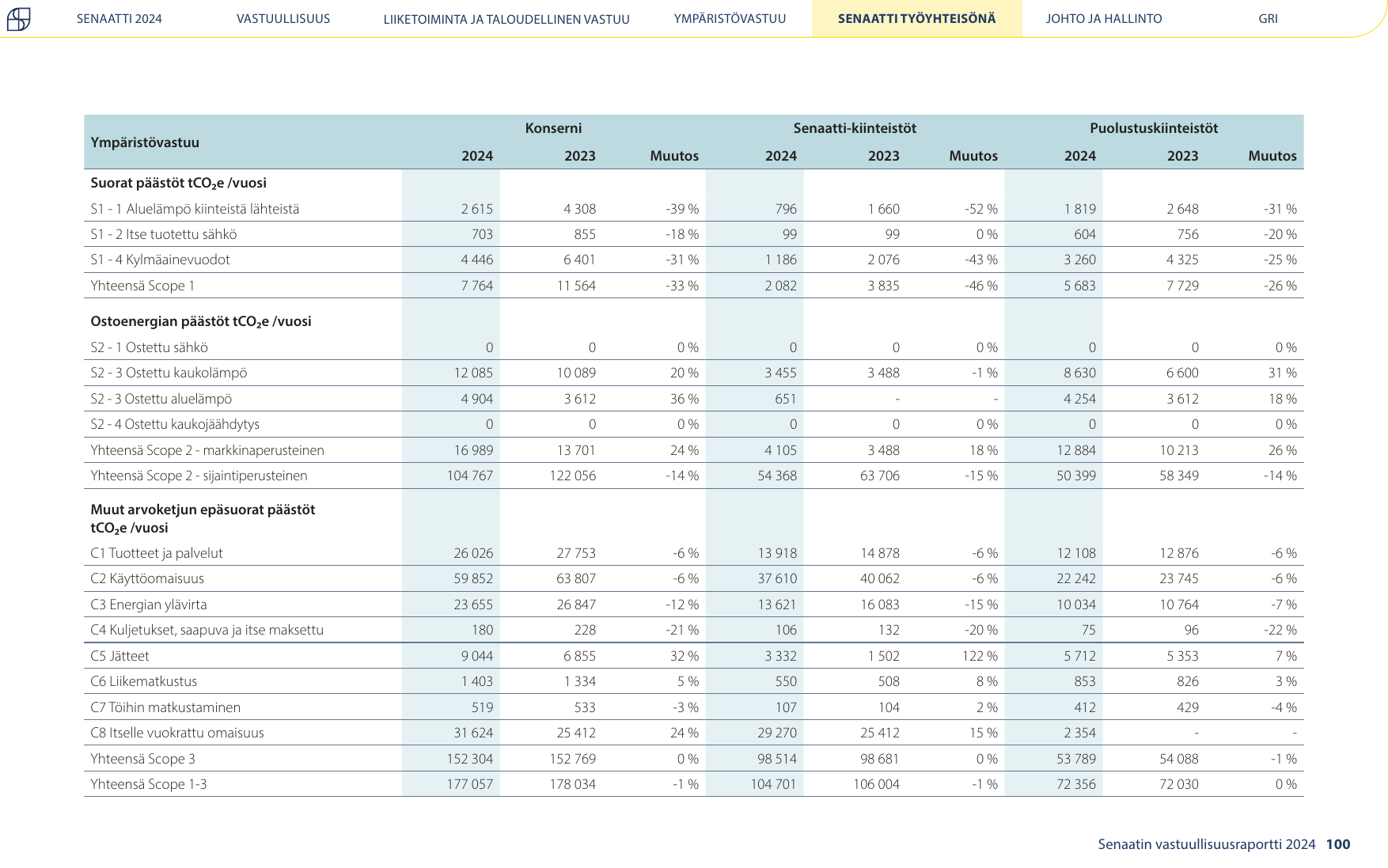
Task: Click the Senaatti-kiinteistöt column group header
Action: [855, 128]
